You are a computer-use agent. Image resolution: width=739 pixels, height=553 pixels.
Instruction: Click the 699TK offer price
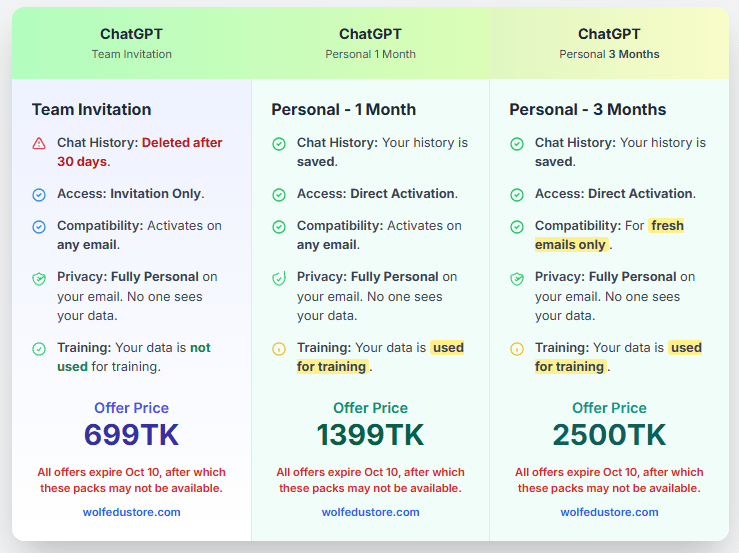pyautogui.click(x=131, y=435)
